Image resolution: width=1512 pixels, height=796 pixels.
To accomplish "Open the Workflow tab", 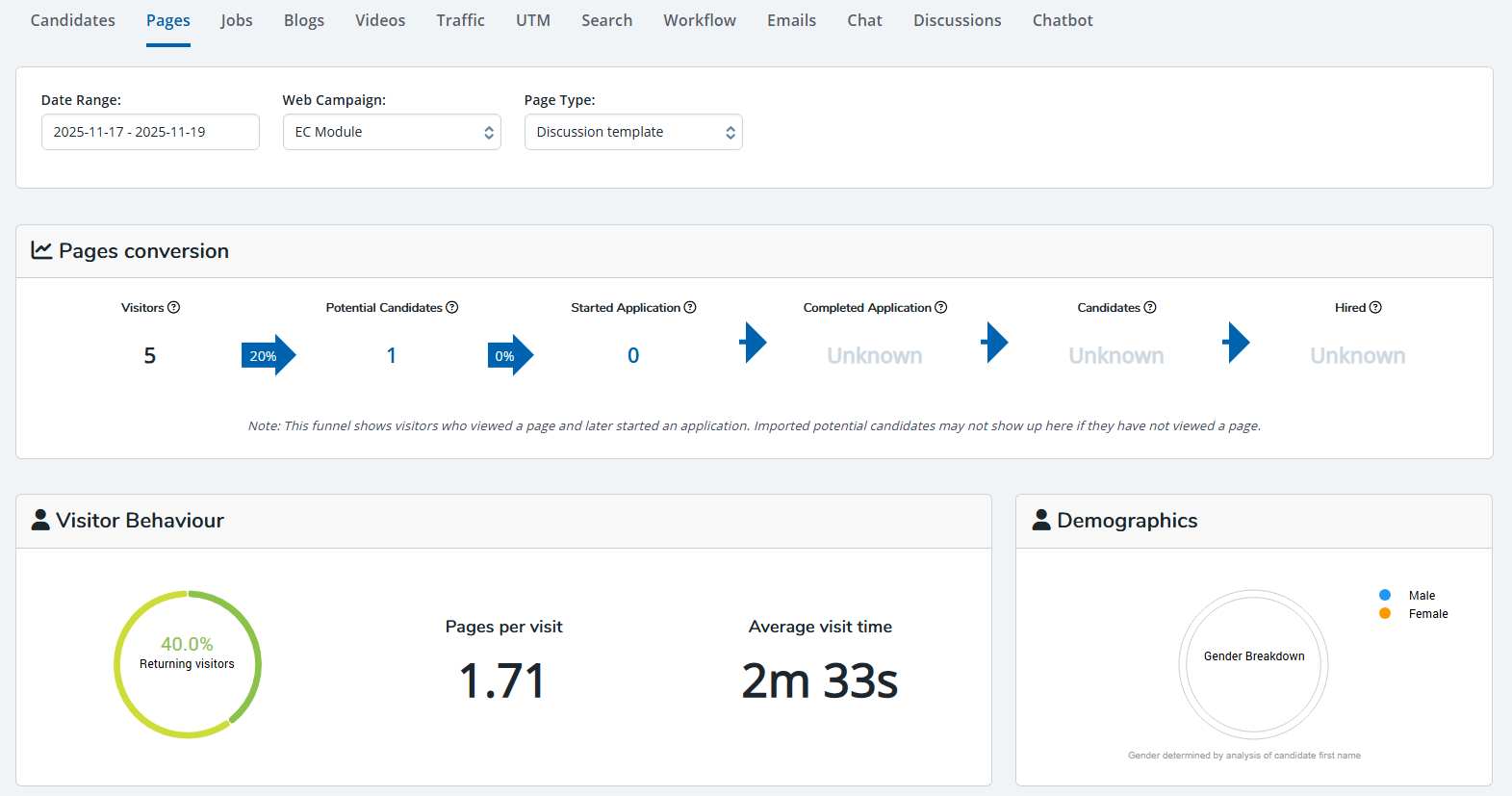I will [700, 20].
